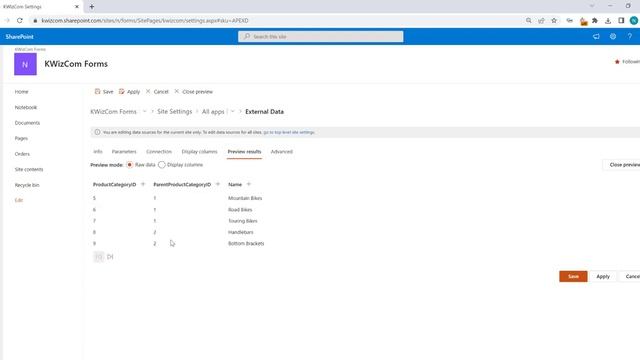Open a new browser tab with the plus

coord(92,7)
